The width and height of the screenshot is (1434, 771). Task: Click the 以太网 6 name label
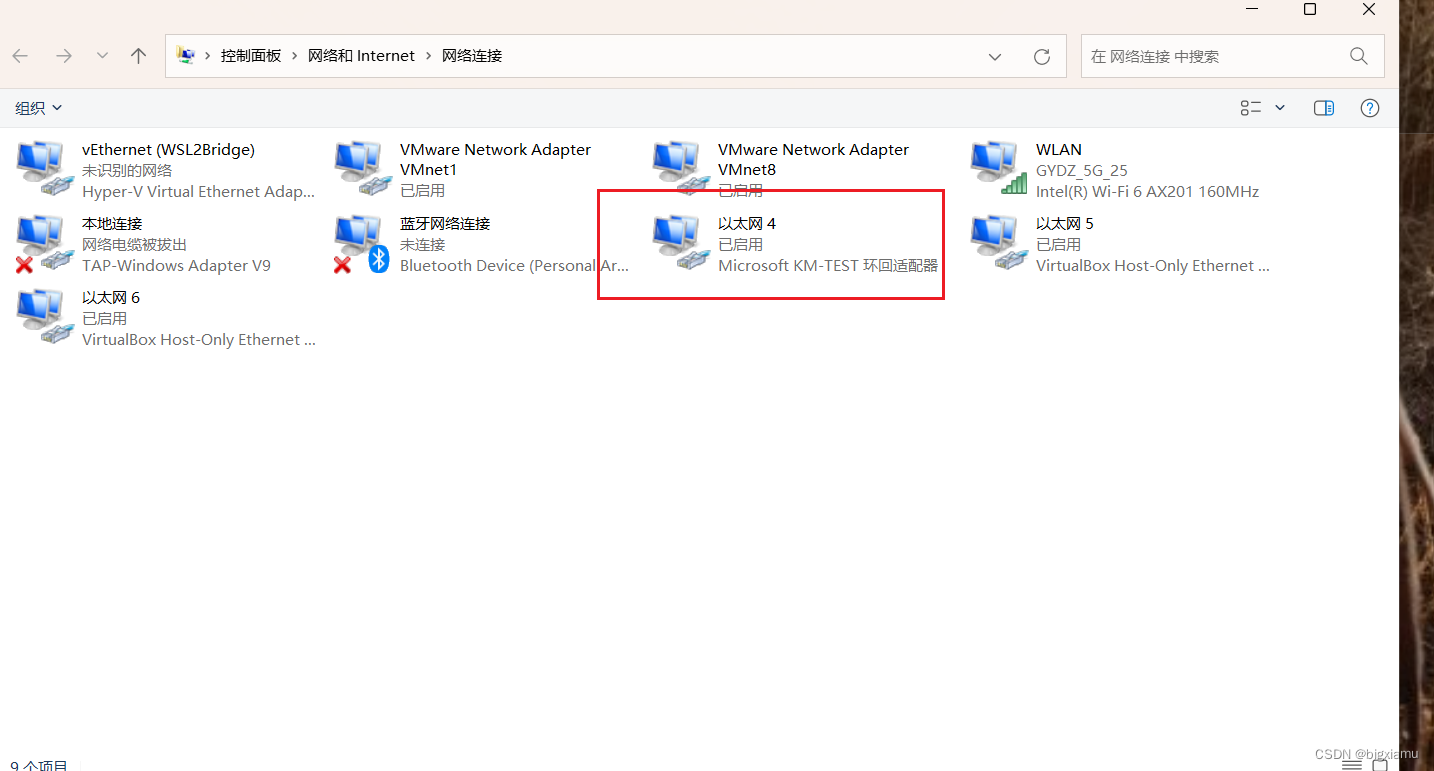pos(111,298)
